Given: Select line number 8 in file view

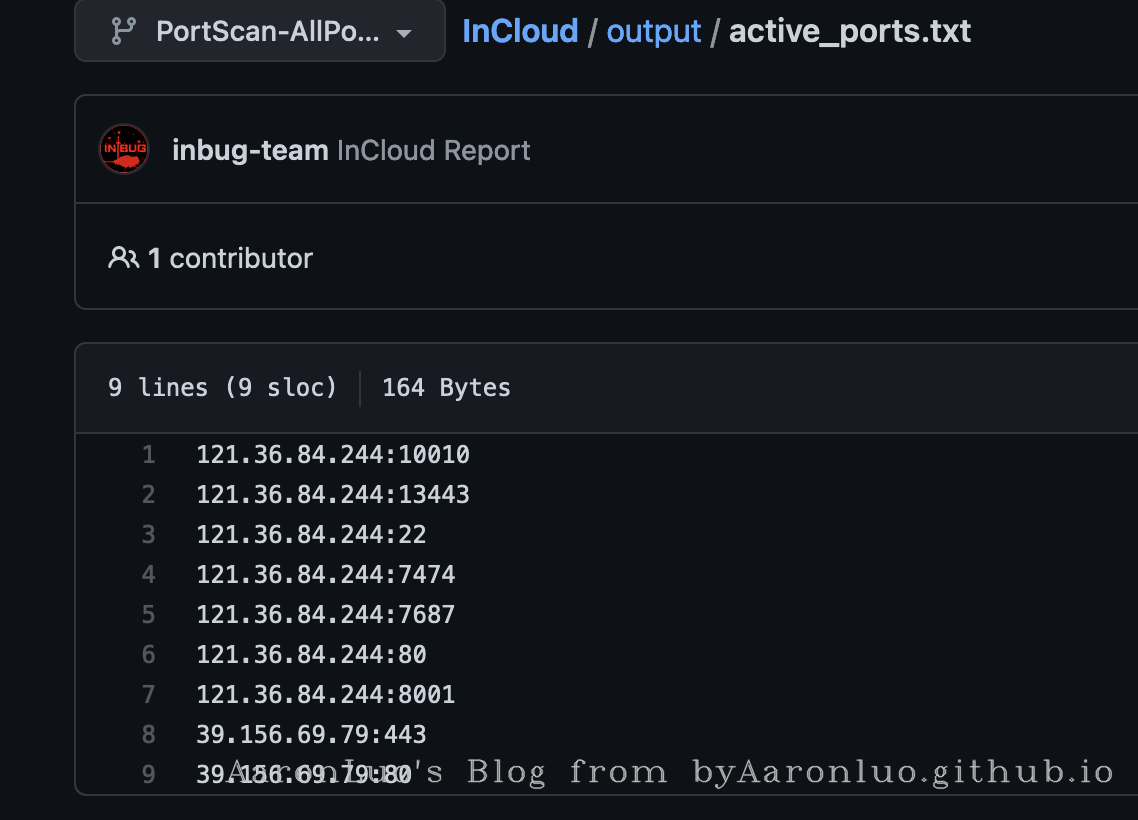Looking at the screenshot, I should click(x=149, y=735).
